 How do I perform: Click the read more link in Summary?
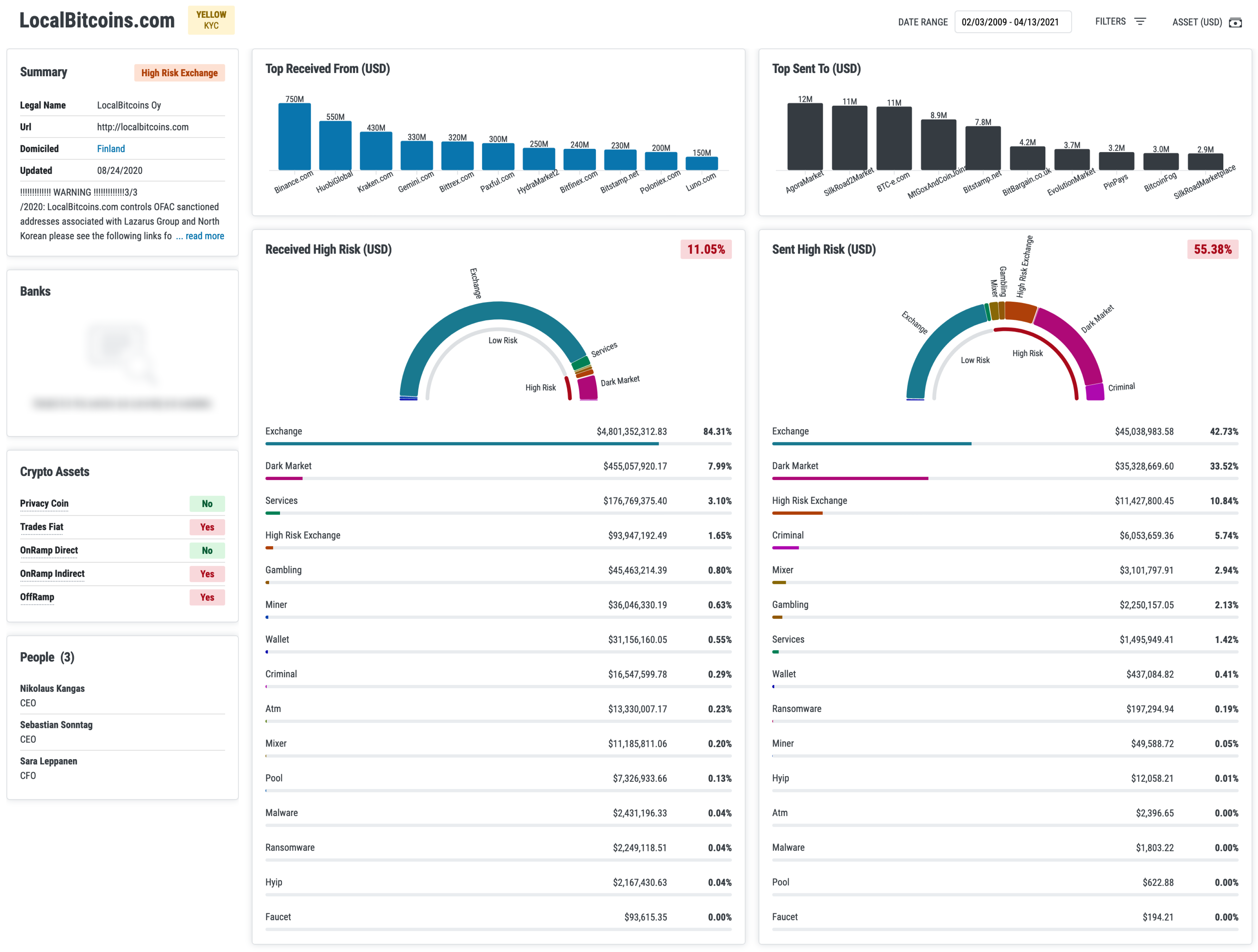(x=205, y=236)
